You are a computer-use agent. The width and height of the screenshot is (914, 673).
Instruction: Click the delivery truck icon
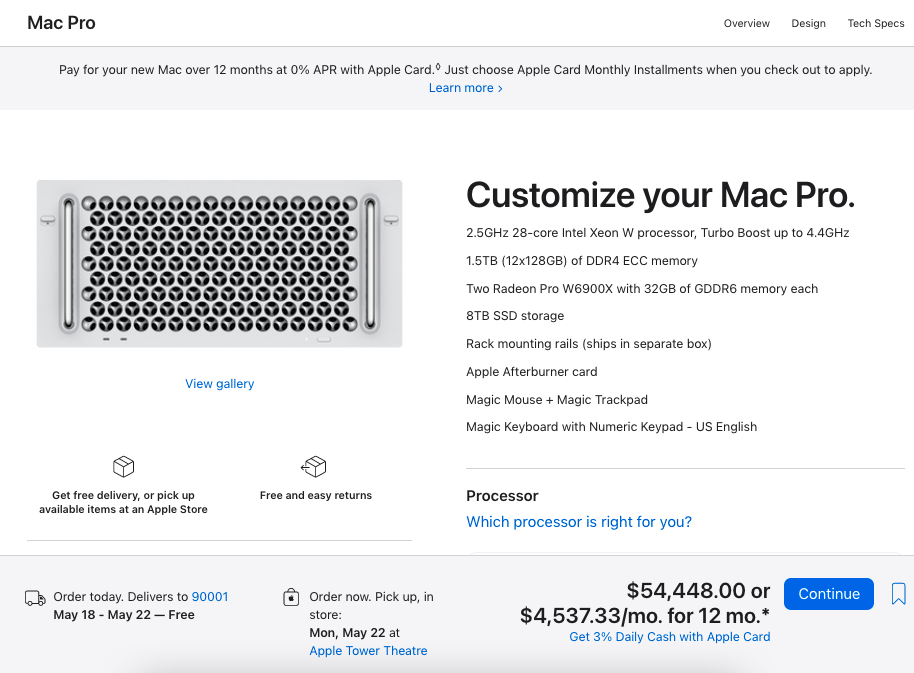click(35, 598)
